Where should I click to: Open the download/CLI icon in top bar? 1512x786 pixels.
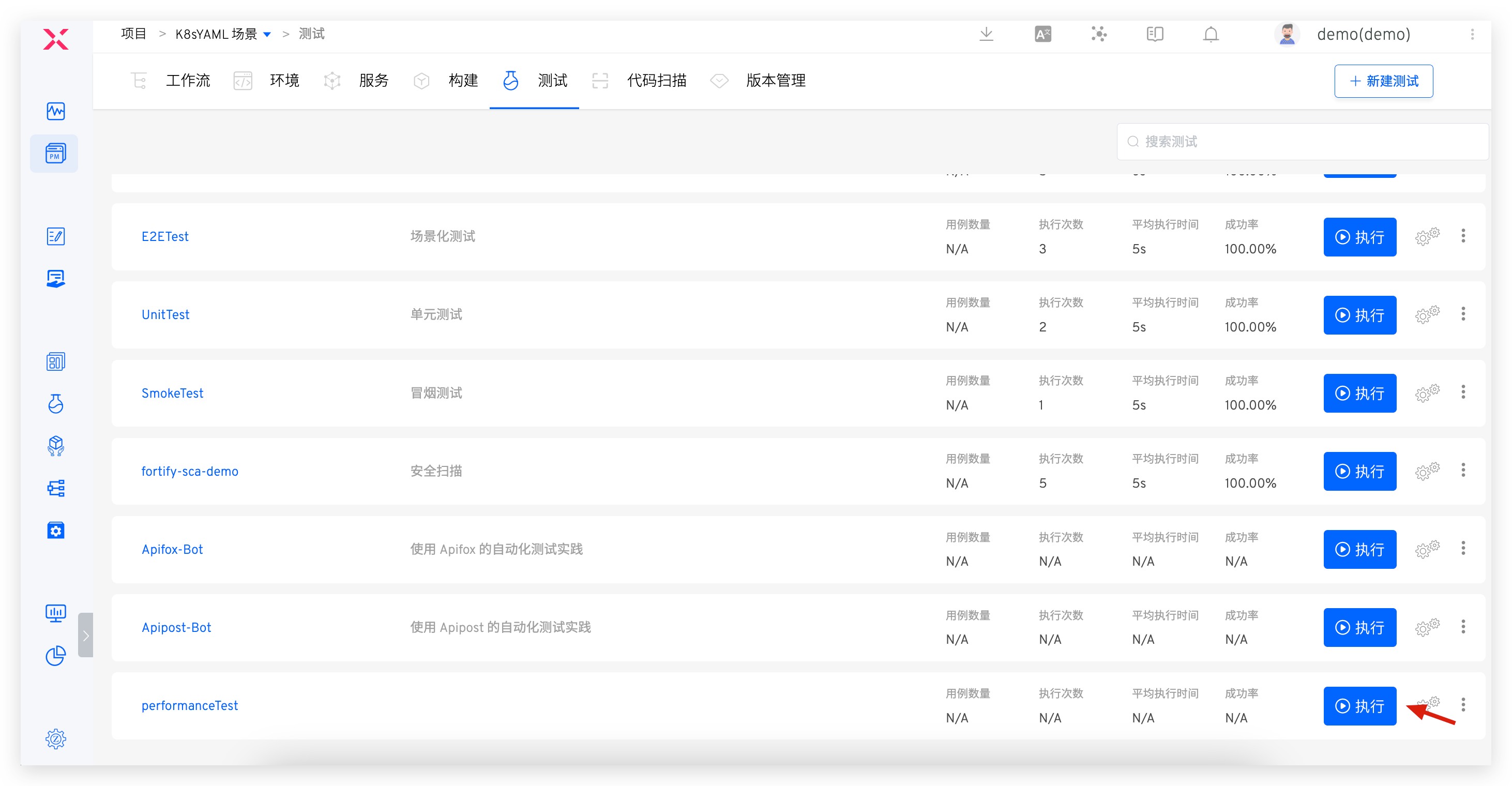(x=986, y=34)
